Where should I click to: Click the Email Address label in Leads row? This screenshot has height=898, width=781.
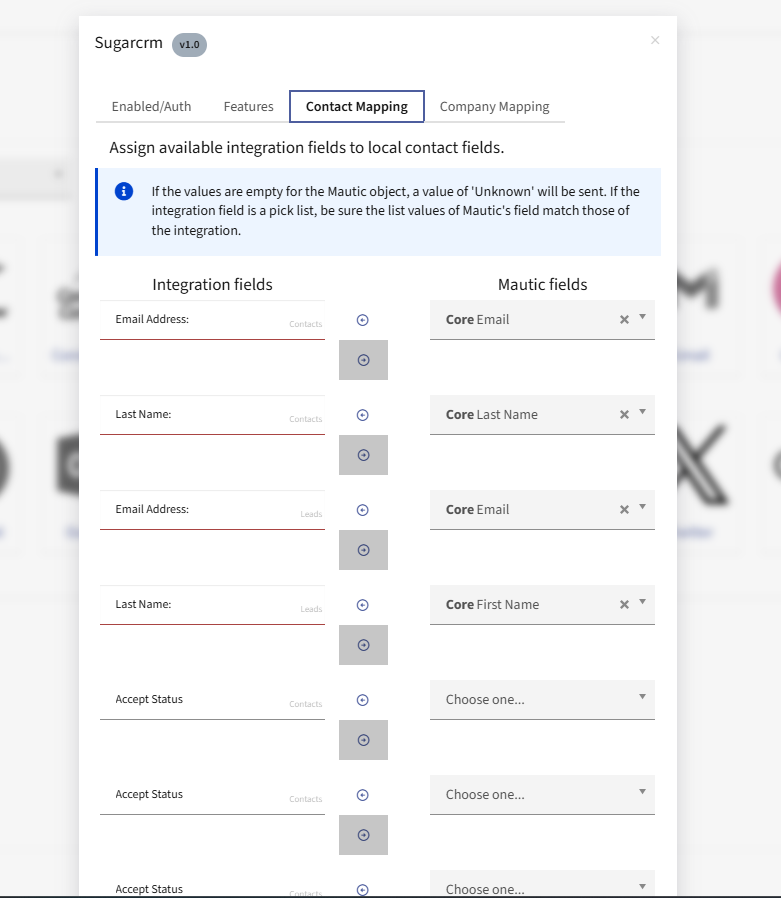(152, 509)
